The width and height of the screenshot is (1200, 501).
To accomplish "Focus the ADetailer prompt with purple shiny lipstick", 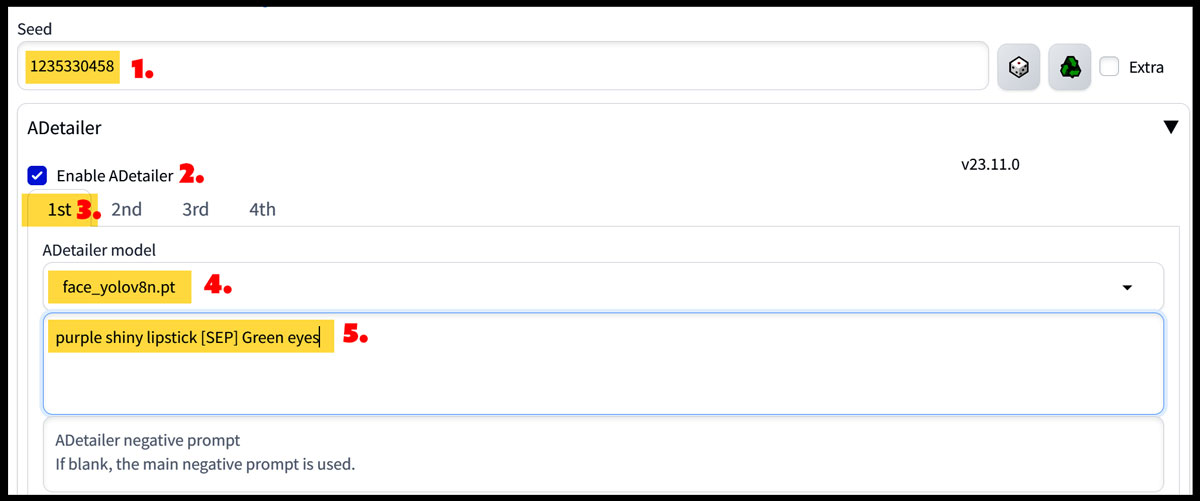I will (x=600, y=364).
